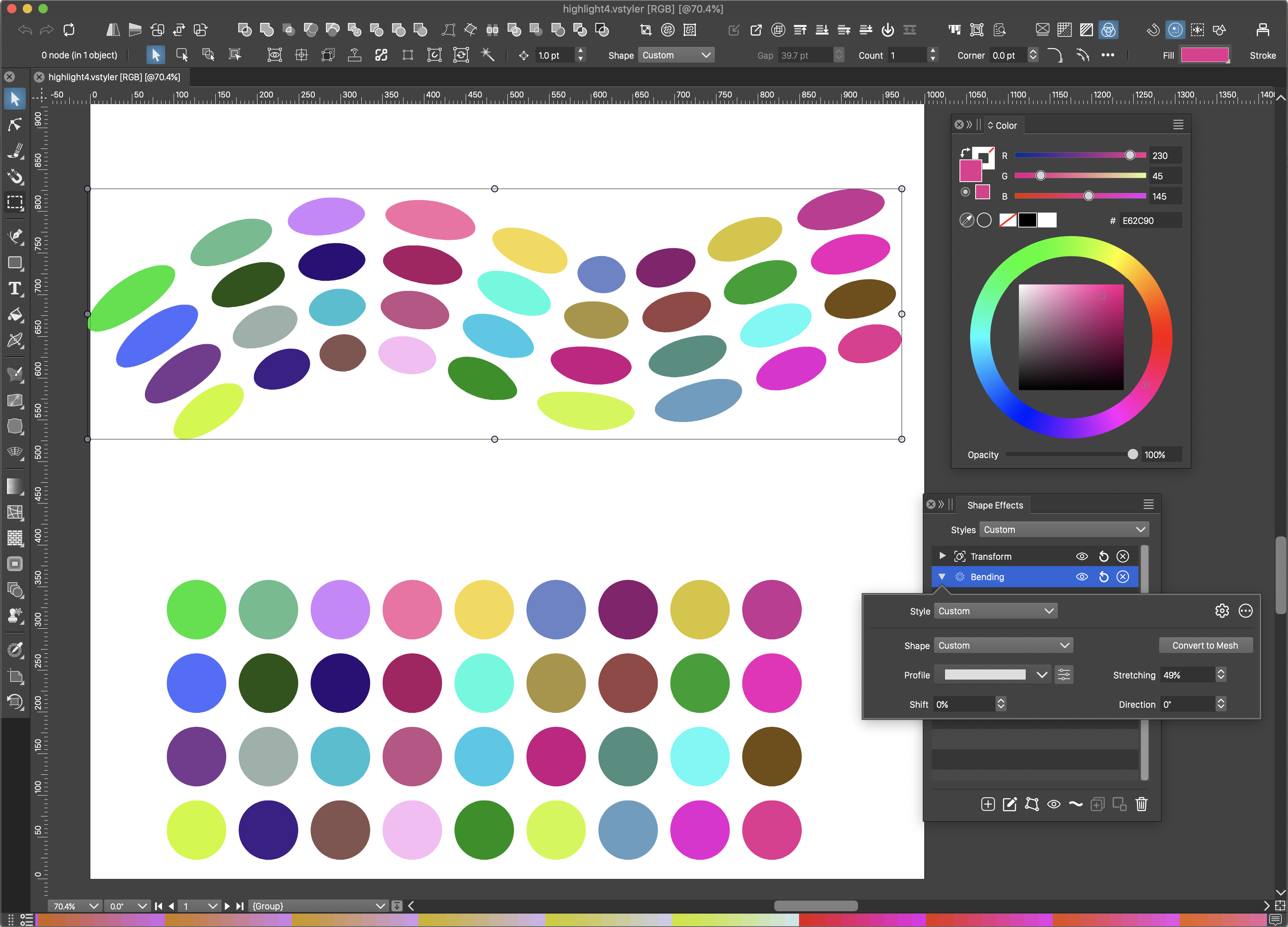Open the Styles dropdown in Shape Effects
Screen dimensions: 1288x927
[x=1064, y=529]
